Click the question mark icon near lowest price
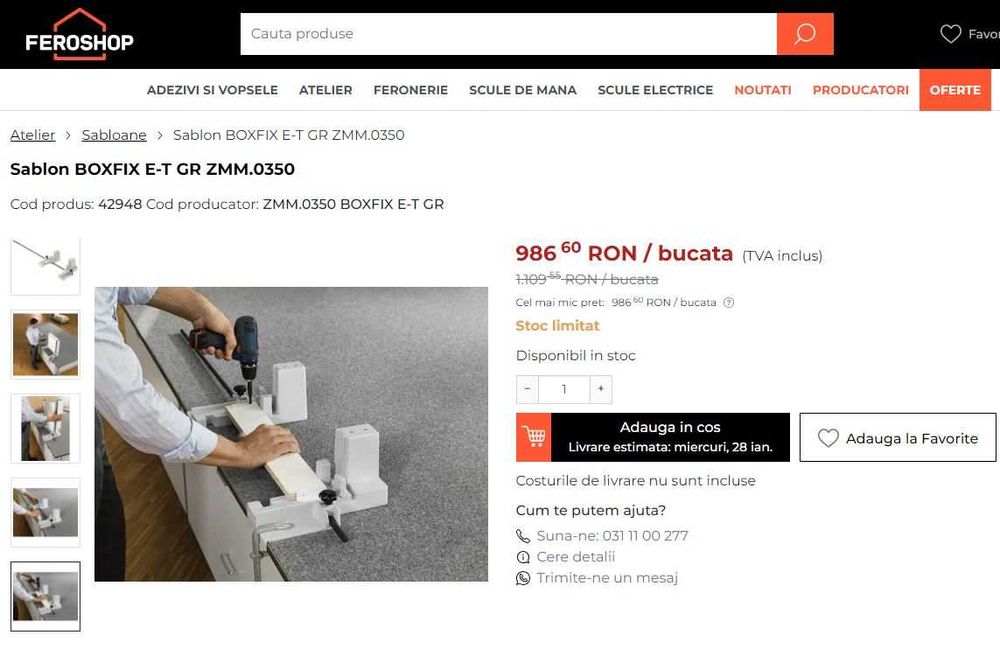This screenshot has height=662, width=1000. 728,302
